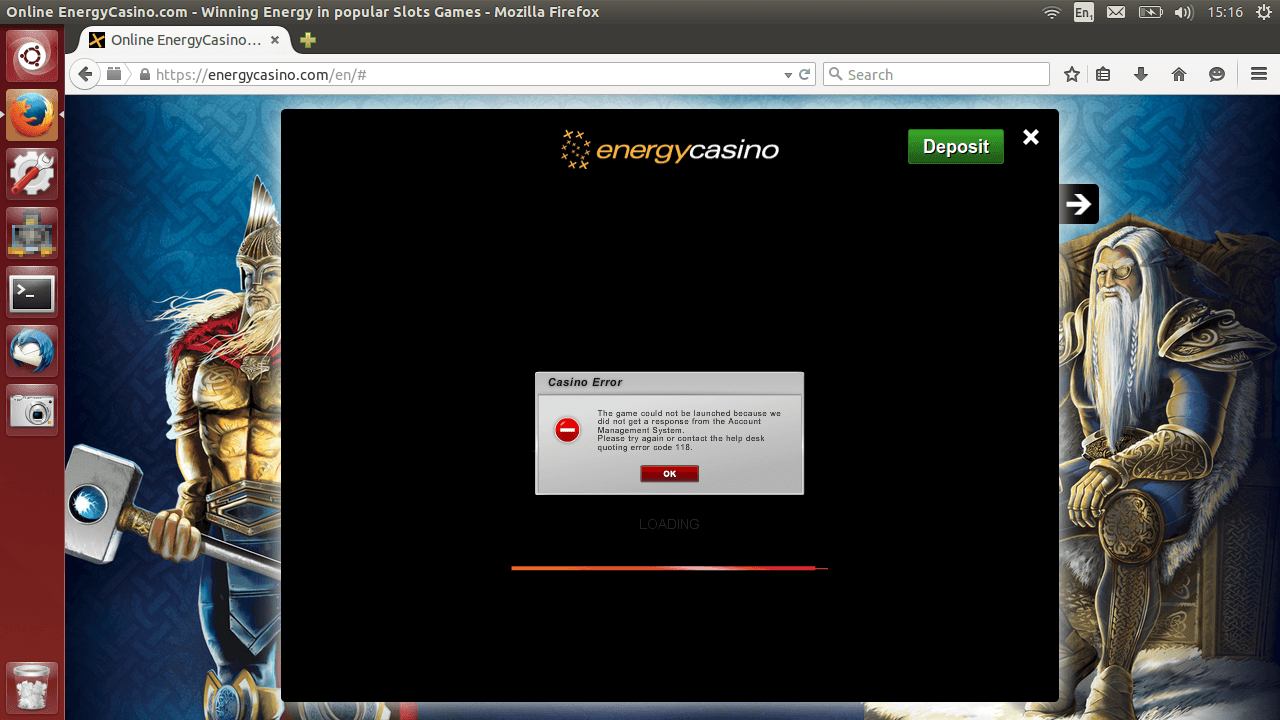The image size is (1280, 720).
Task: Open the messaging envelope indicator
Action: (x=1116, y=12)
